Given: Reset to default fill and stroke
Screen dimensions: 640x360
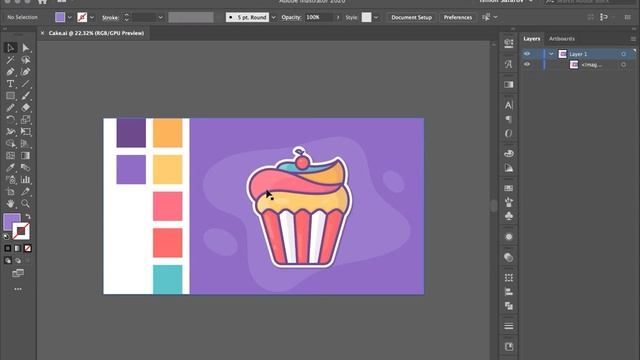Looking at the screenshot, I should 6,236.
